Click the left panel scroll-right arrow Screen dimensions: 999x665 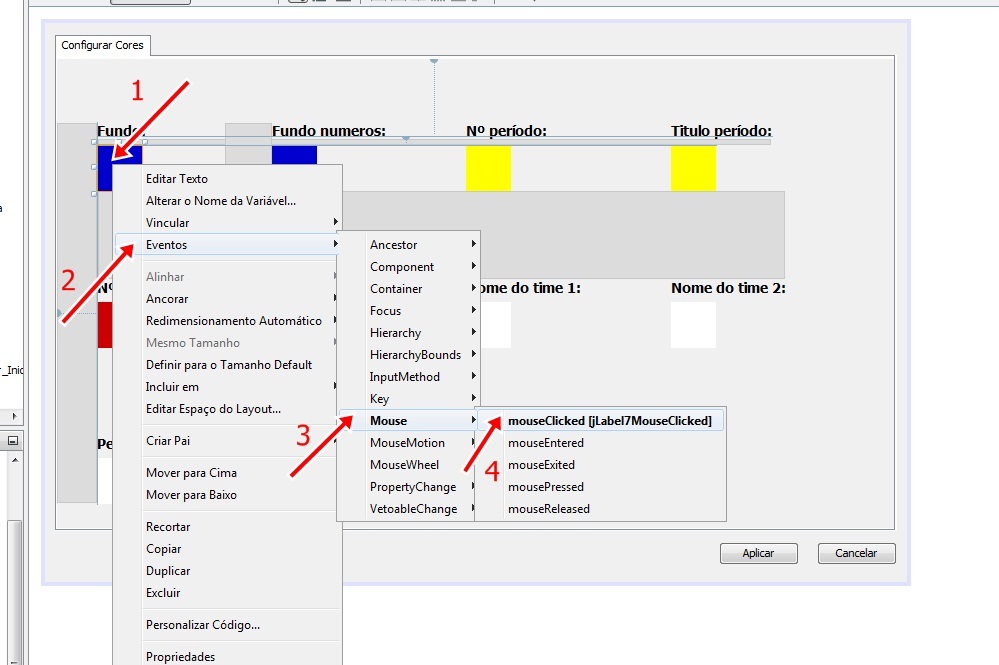coord(15,417)
